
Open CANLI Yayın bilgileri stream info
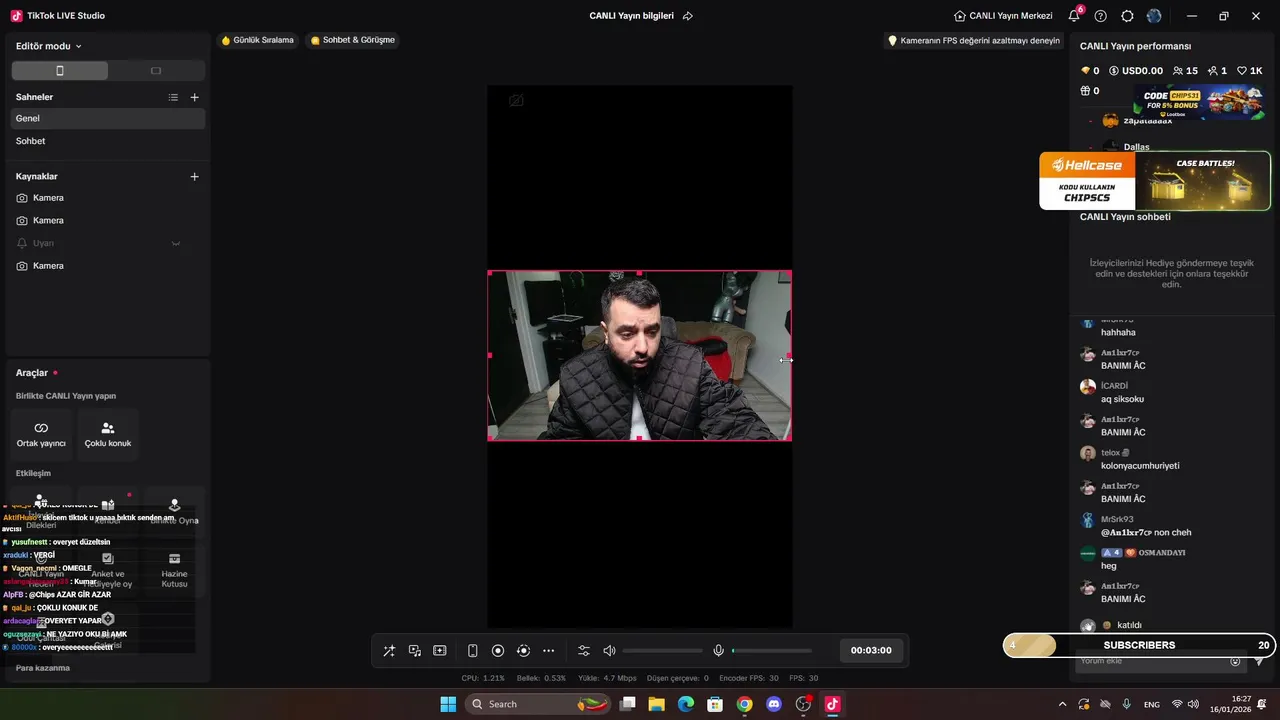632,16
